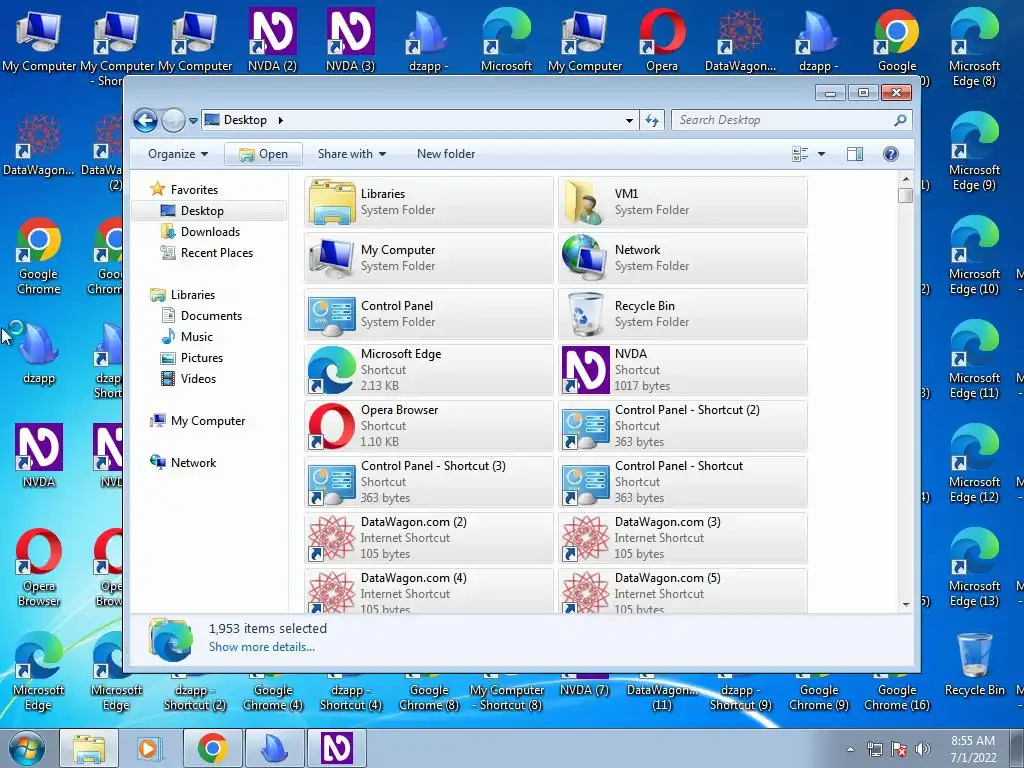Select the NVDA (3) desktop icon
This screenshot has width=1024, height=768.
351,40
